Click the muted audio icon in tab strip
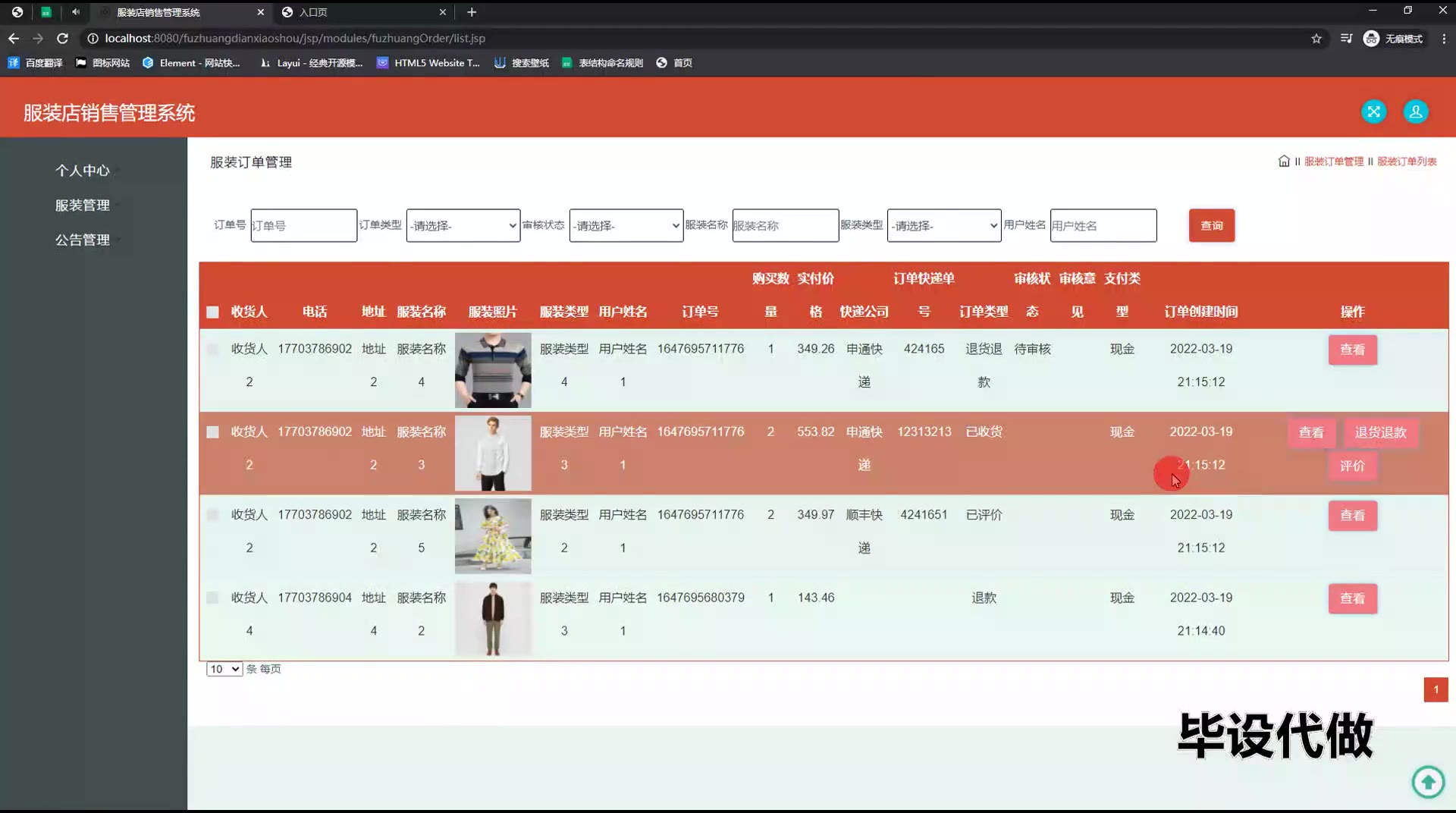This screenshot has width=1456, height=813. (76, 11)
